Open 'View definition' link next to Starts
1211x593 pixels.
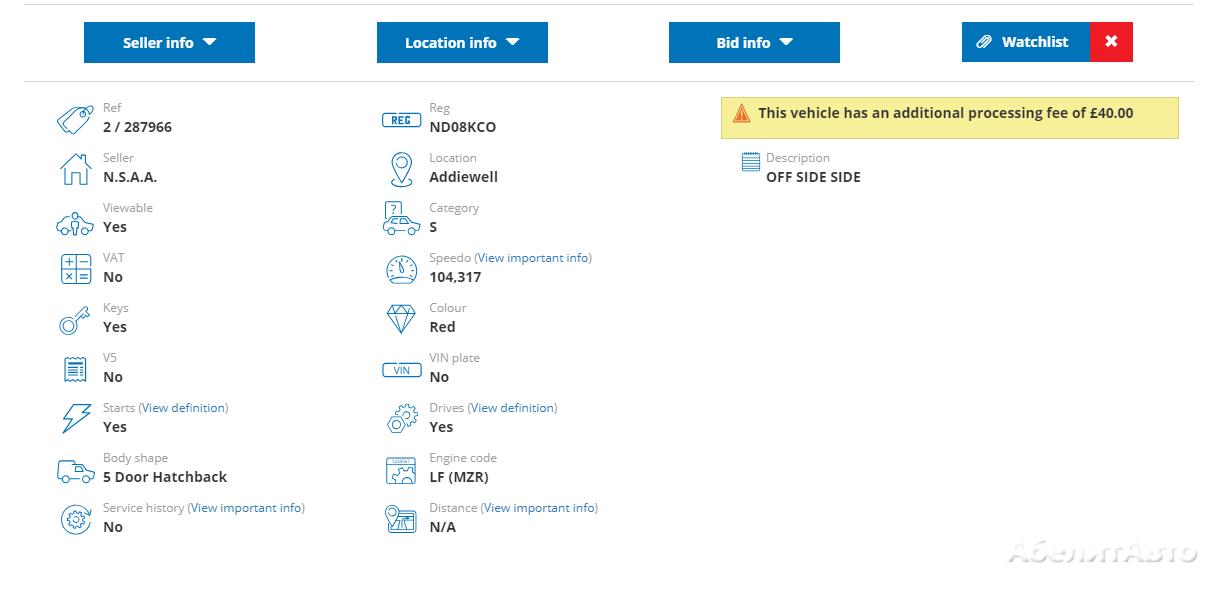pyautogui.click(x=184, y=408)
